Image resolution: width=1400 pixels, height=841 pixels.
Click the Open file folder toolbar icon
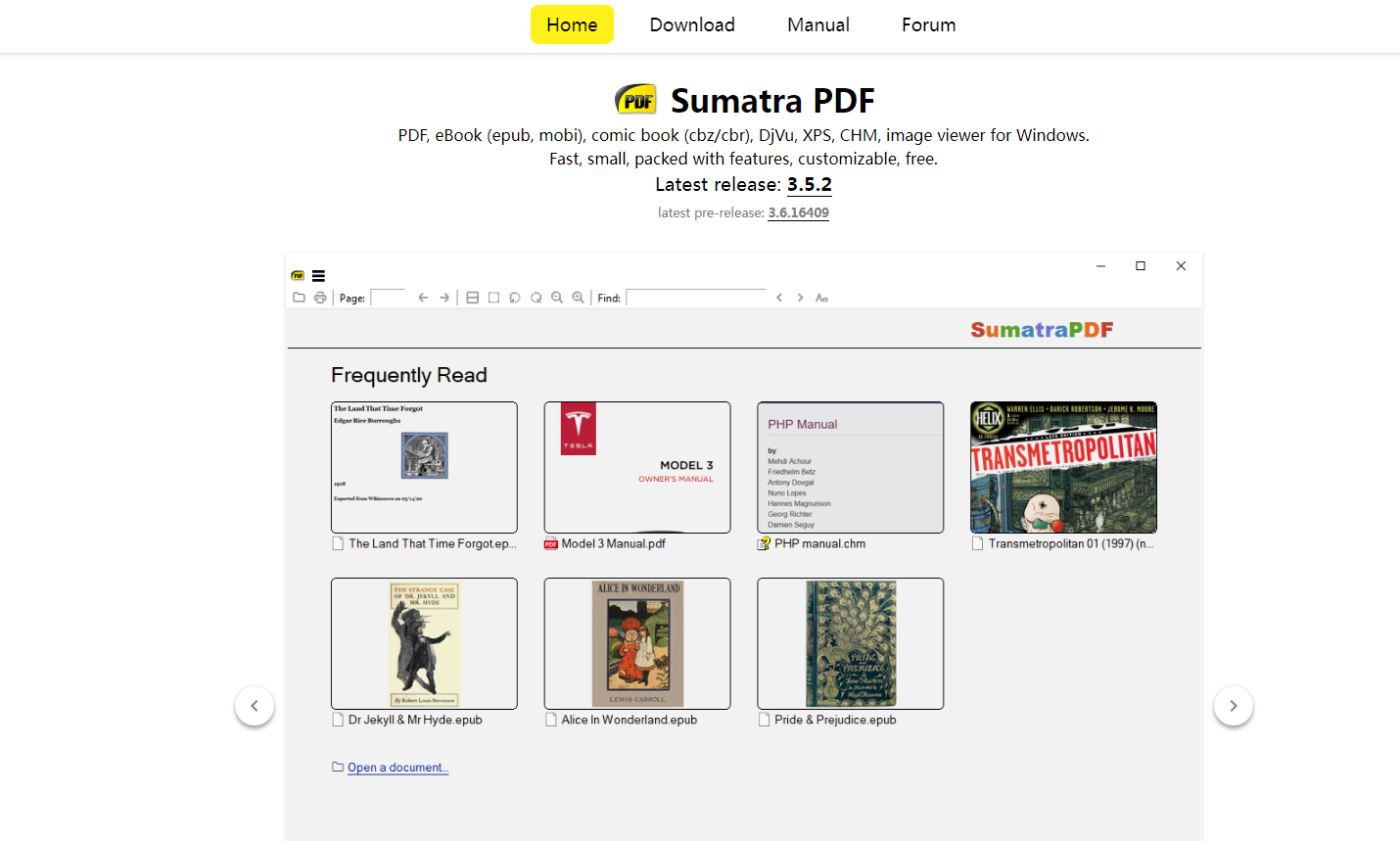click(299, 298)
